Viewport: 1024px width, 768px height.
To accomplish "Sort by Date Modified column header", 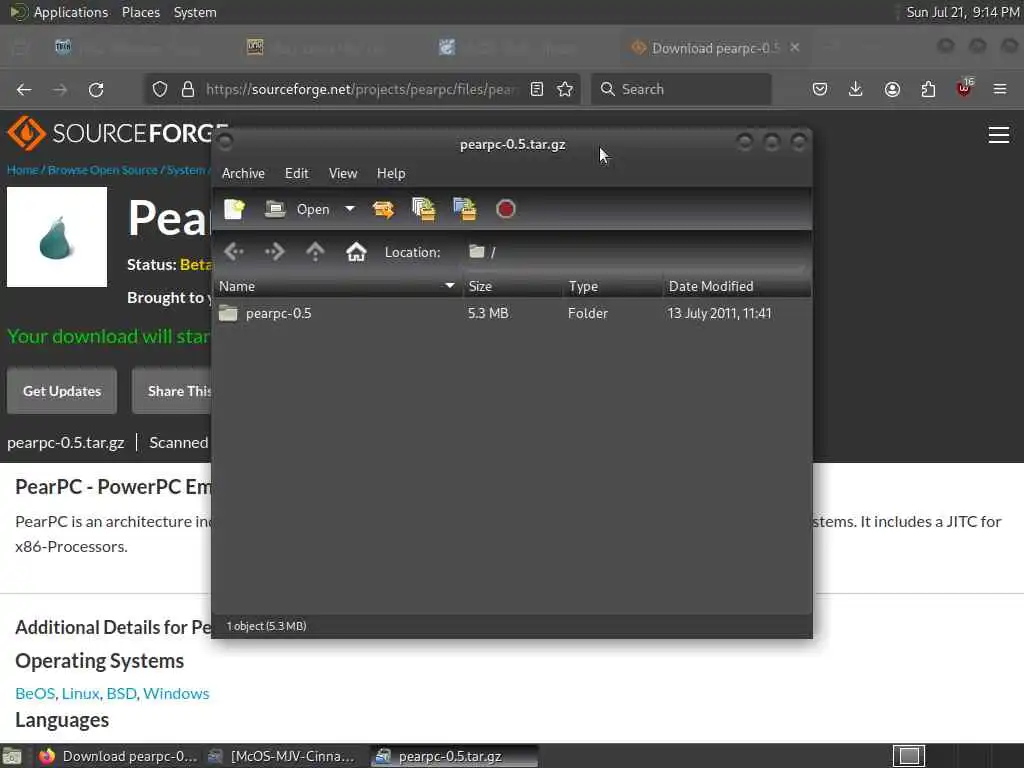I will (737, 286).
